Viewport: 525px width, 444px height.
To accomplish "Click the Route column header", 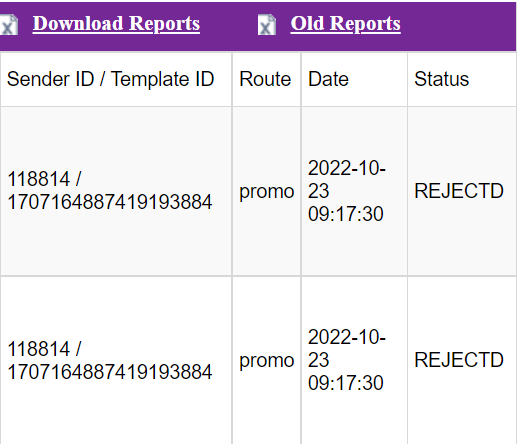I will click(265, 79).
